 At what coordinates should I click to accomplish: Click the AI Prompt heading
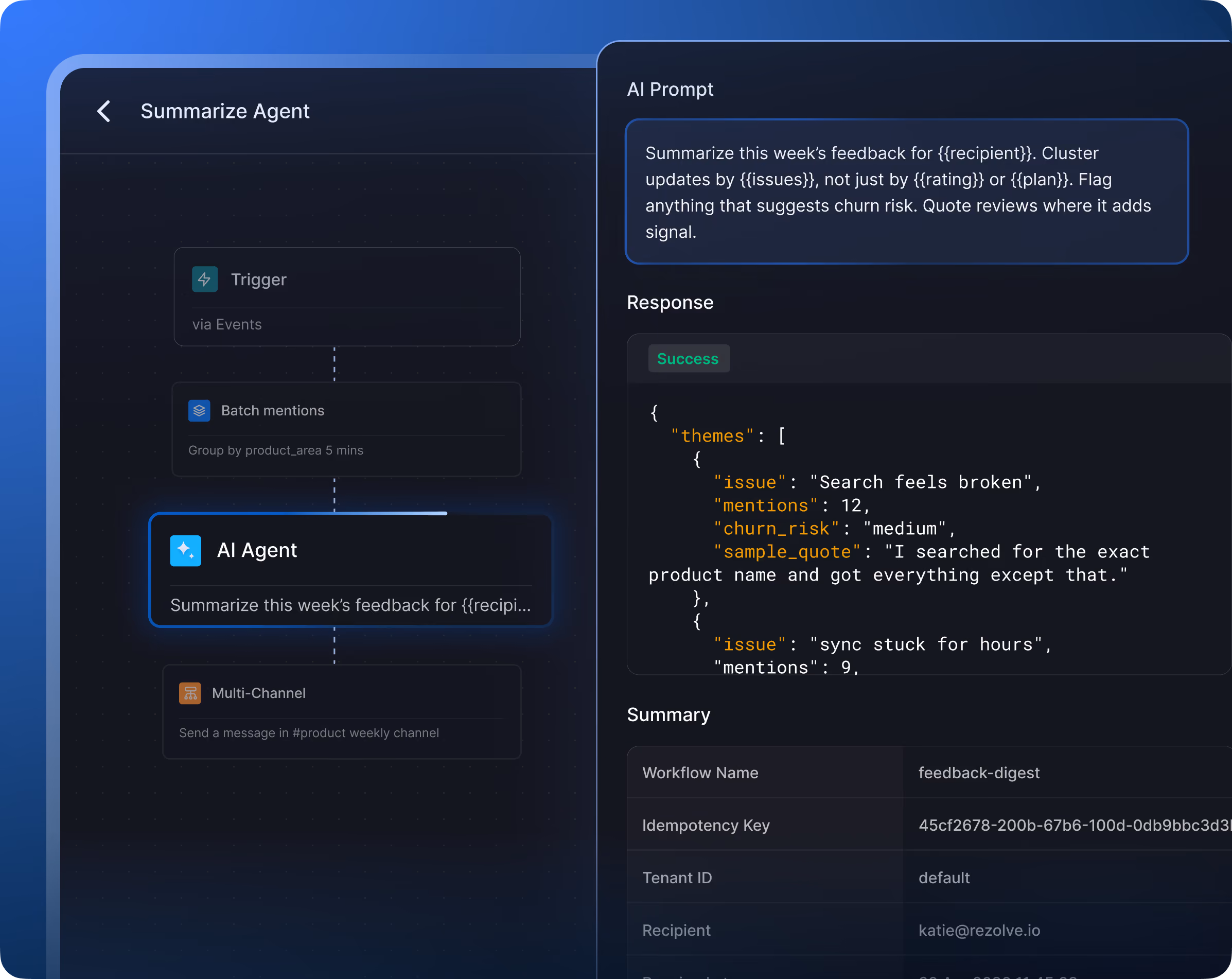tap(670, 89)
